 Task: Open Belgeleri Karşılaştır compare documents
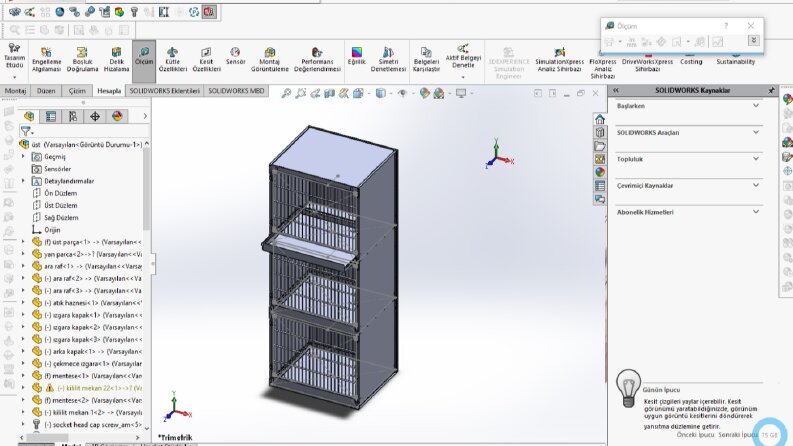[426, 60]
